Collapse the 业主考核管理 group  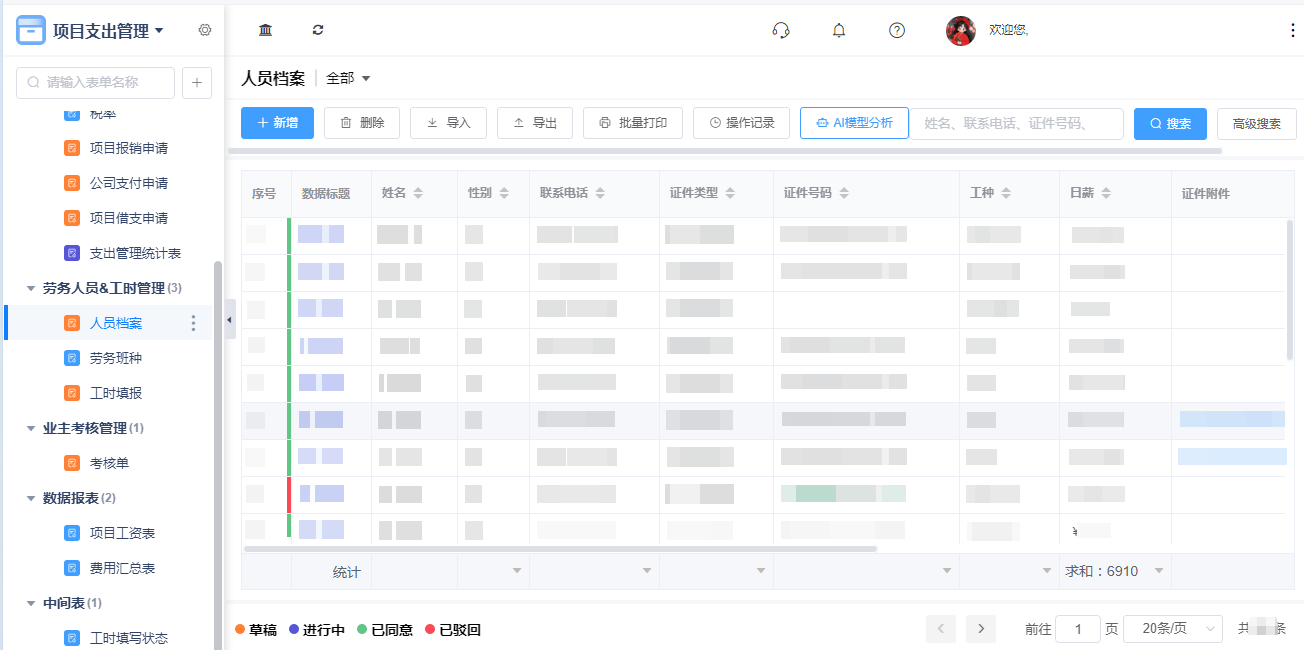coord(30,428)
